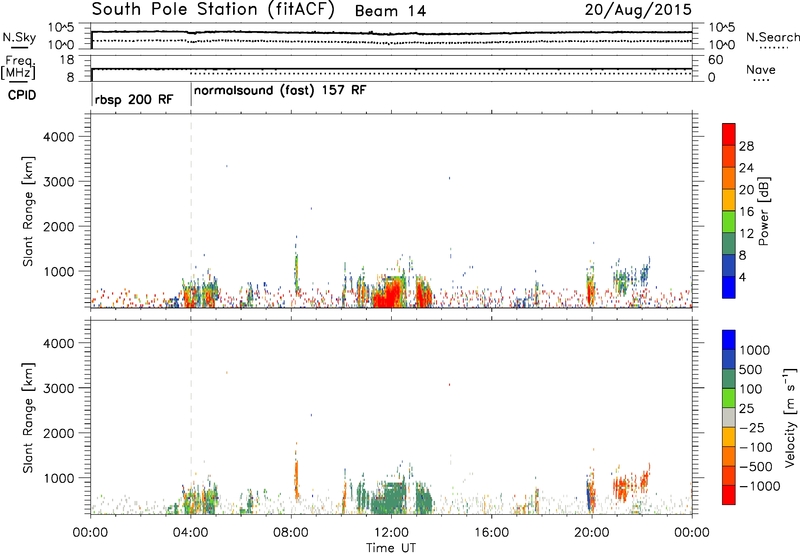The width and height of the screenshot is (800, 554).
Task: Click the 'rbsp 200 RF' CPID text
Action: pos(134,99)
